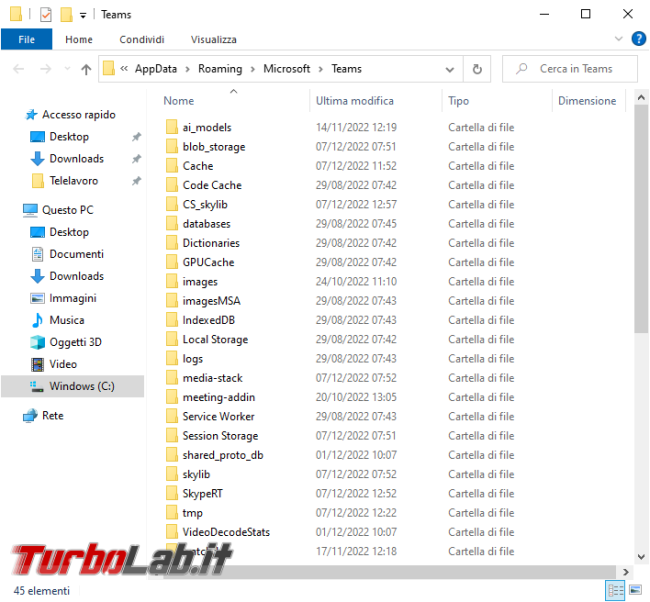The image size is (650, 602).
Task: Open the Condividi ribbon tab
Action: coord(142,39)
